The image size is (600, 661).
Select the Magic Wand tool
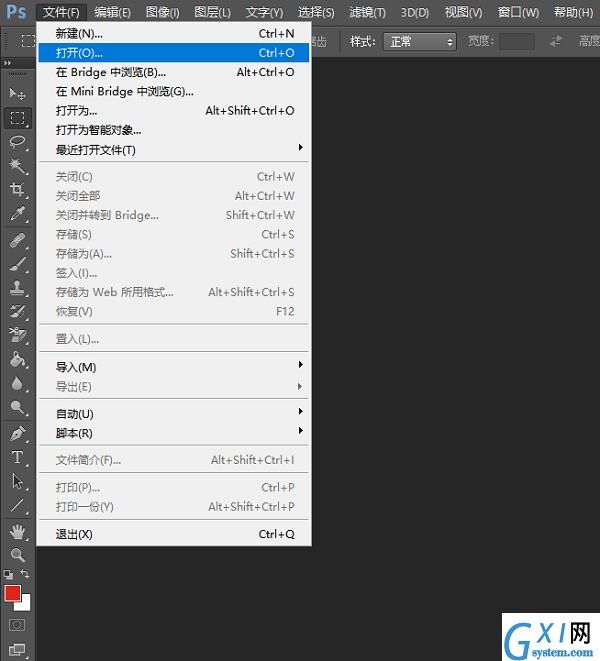(17, 166)
